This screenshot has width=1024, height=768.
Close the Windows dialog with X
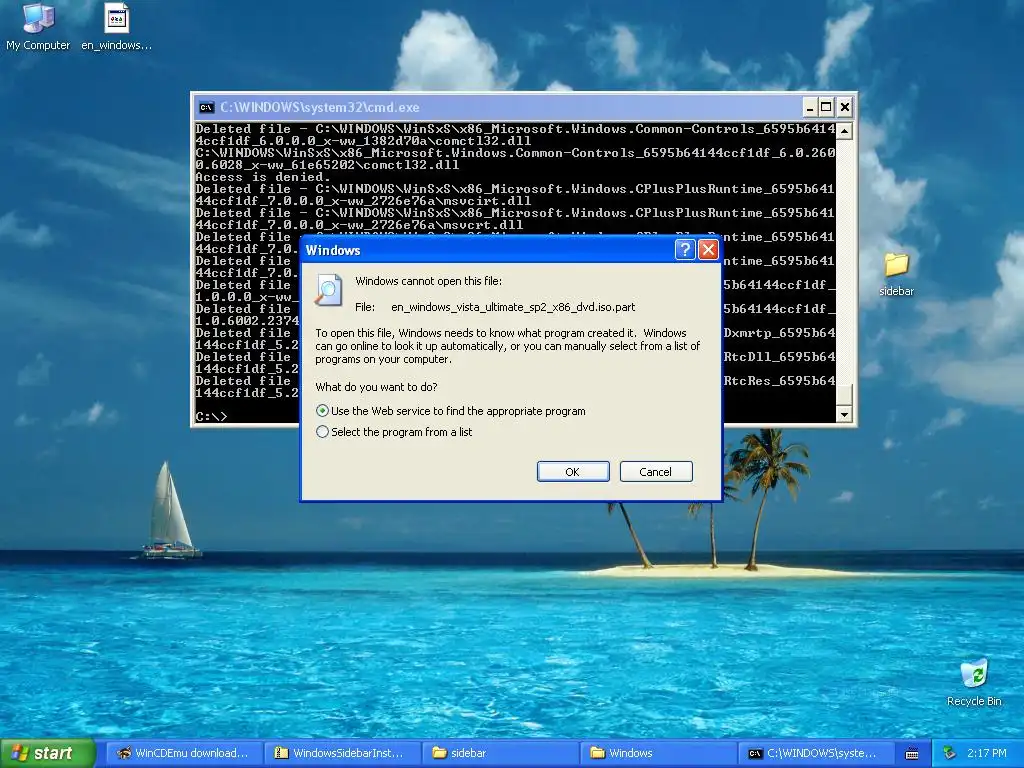(x=709, y=249)
